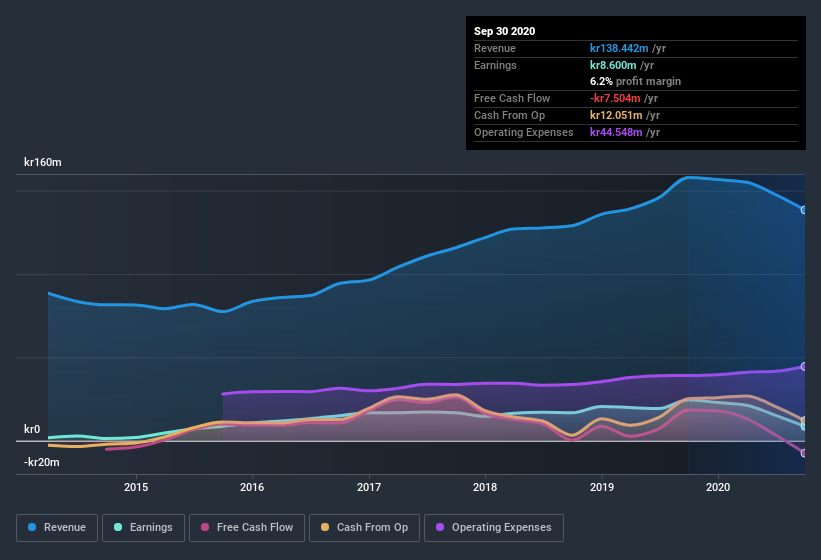The width and height of the screenshot is (821, 560).
Task: Click the Earnings row label in tooltip
Action: tap(495, 65)
